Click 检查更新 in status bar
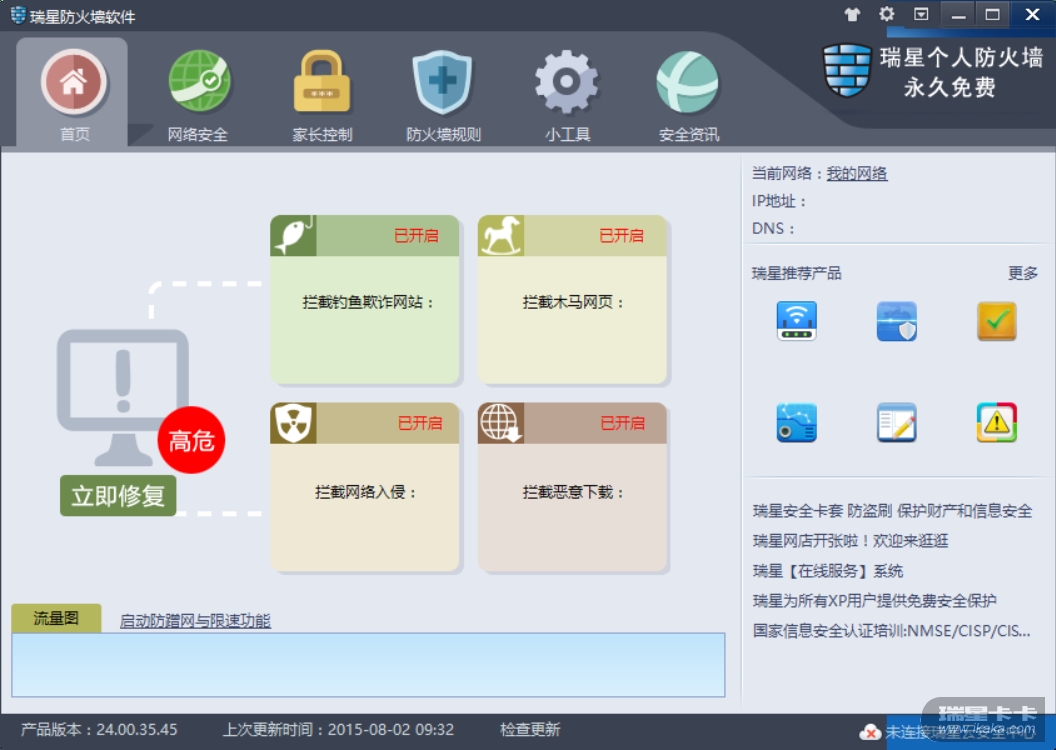 click(x=530, y=730)
